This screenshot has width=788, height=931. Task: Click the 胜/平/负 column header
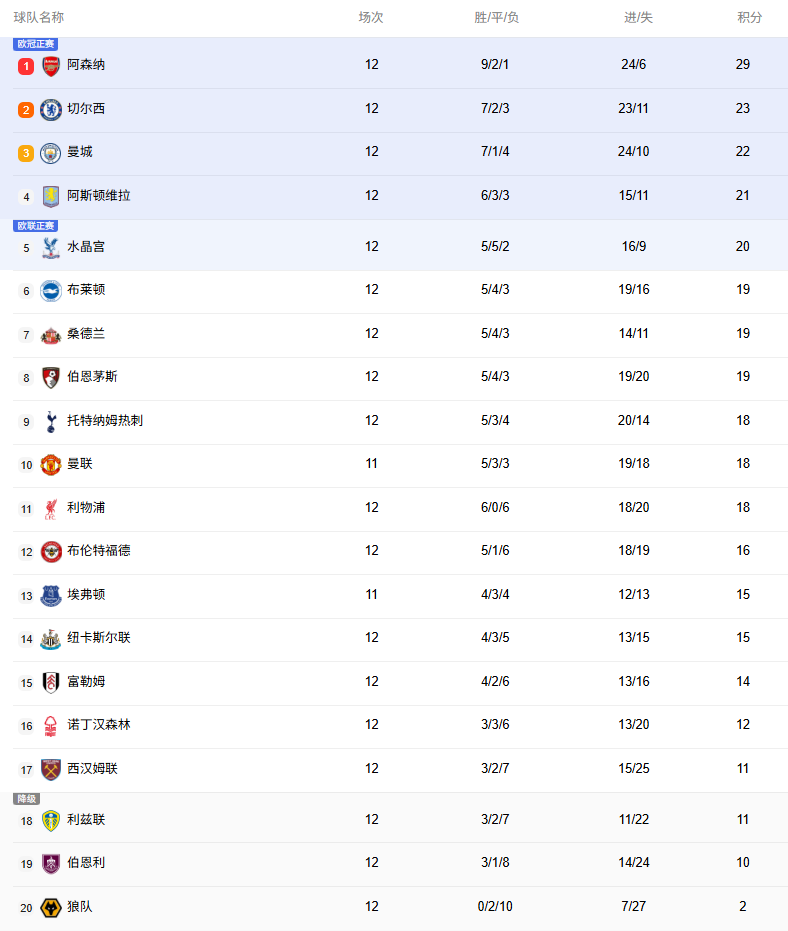pos(496,18)
